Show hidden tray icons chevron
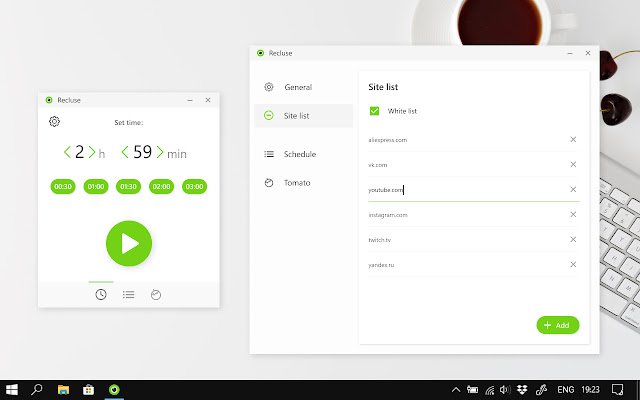The image size is (640, 400). coord(456,390)
